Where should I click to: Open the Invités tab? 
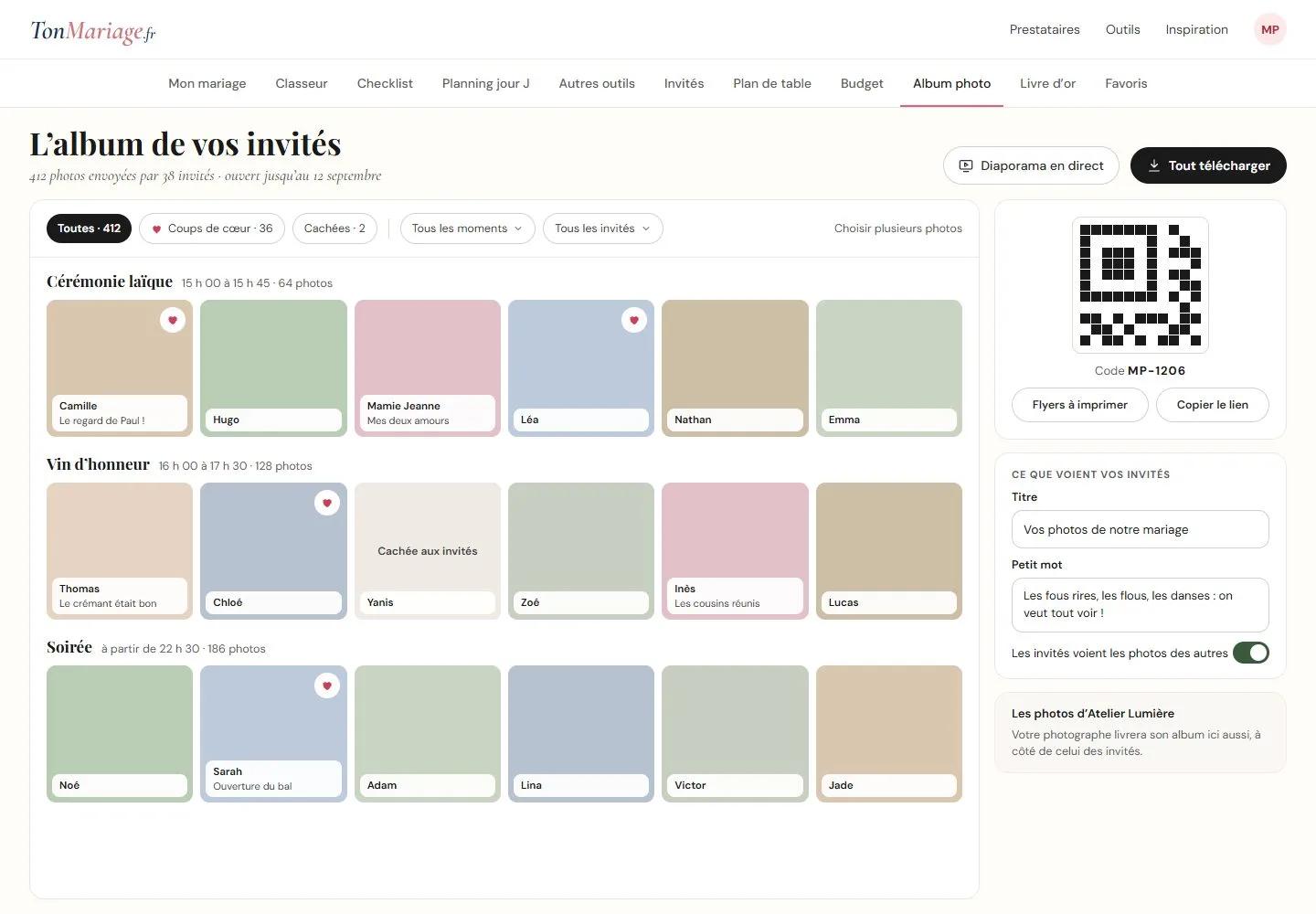684,83
